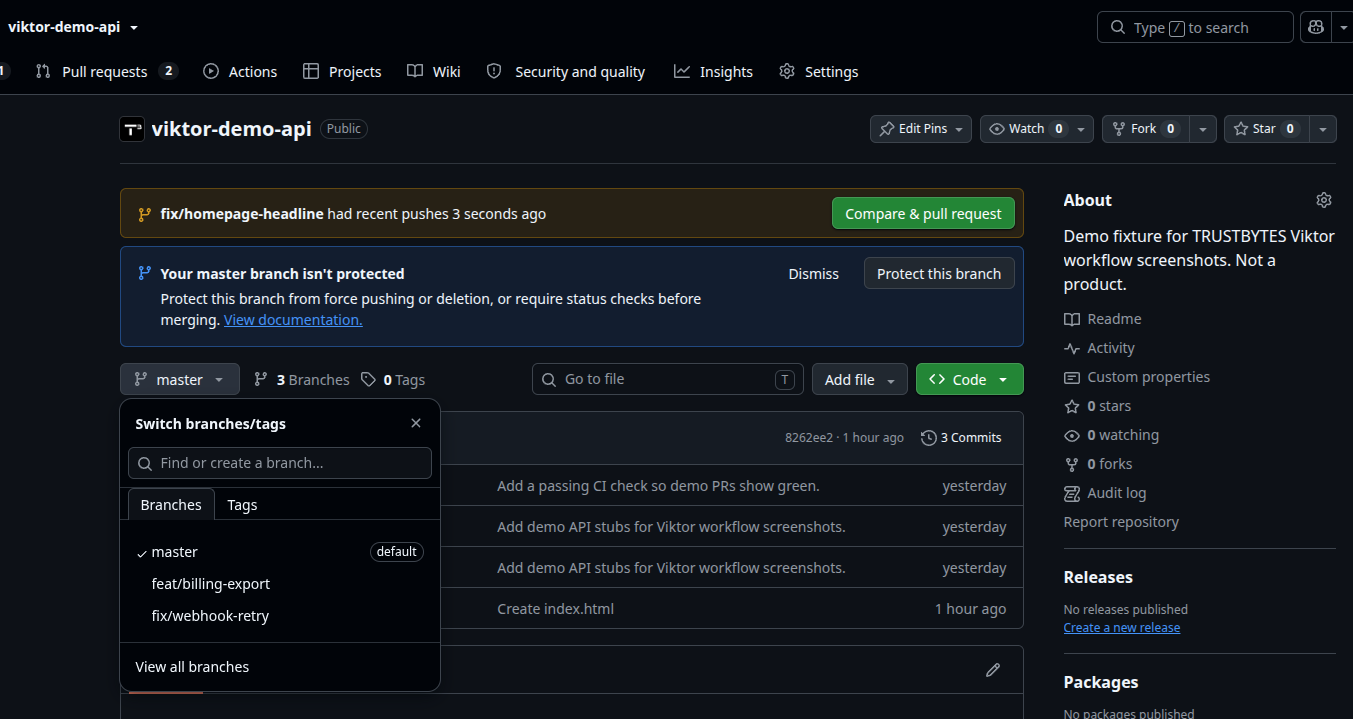Click the Go to file search box

click(x=668, y=380)
